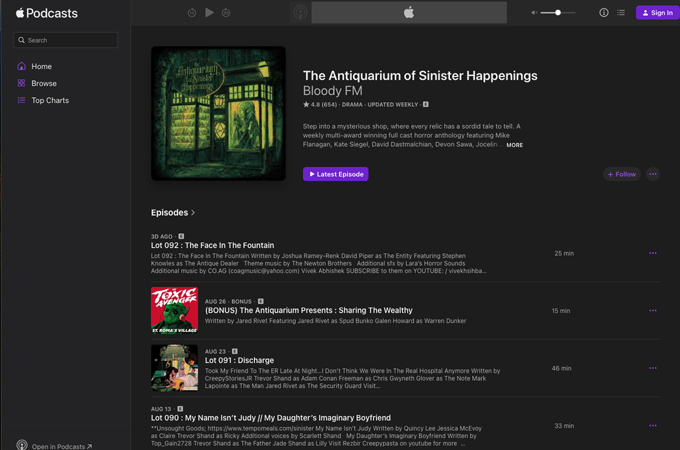Click the volume slider knob
Screen dimensions: 680x450
(x=558, y=13)
